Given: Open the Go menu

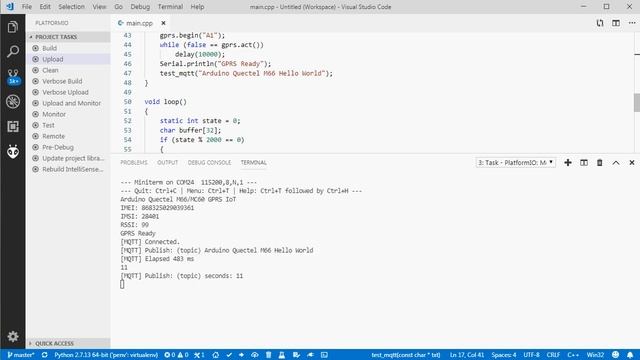Looking at the screenshot, I should coord(118,7).
